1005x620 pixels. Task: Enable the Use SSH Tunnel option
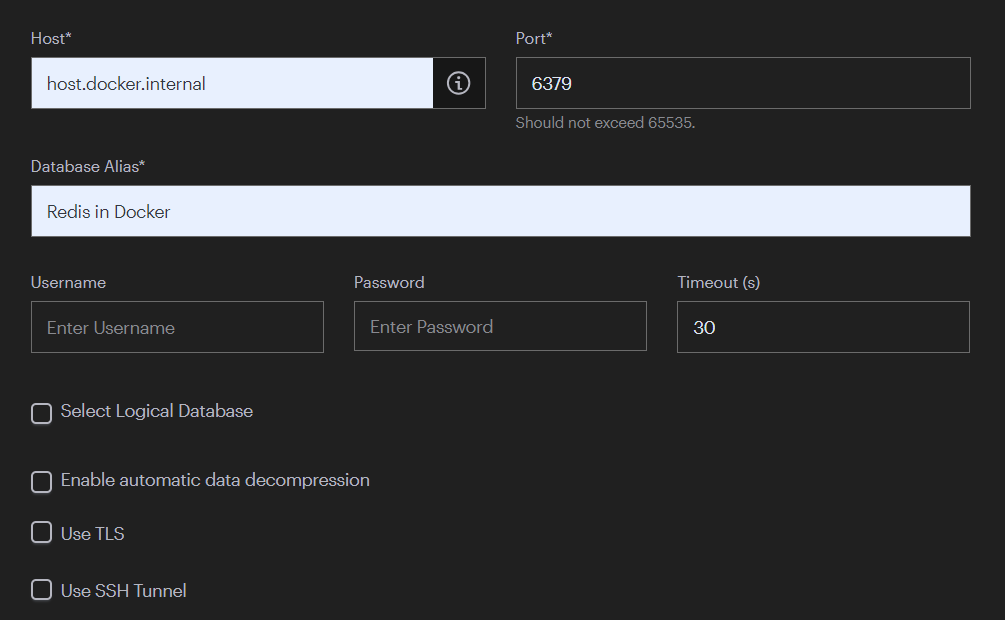(41, 590)
